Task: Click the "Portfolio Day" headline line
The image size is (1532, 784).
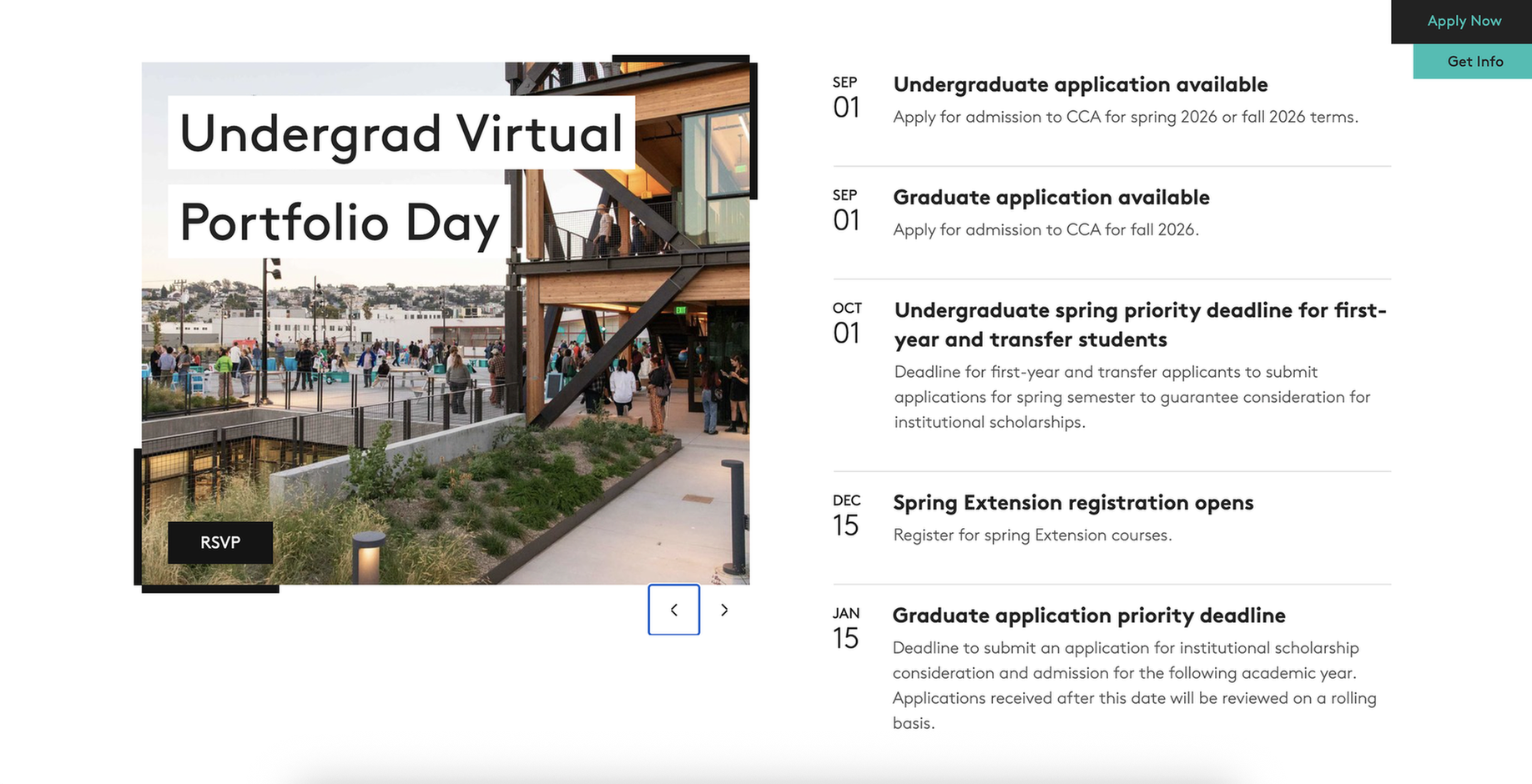Action: tap(339, 222)
